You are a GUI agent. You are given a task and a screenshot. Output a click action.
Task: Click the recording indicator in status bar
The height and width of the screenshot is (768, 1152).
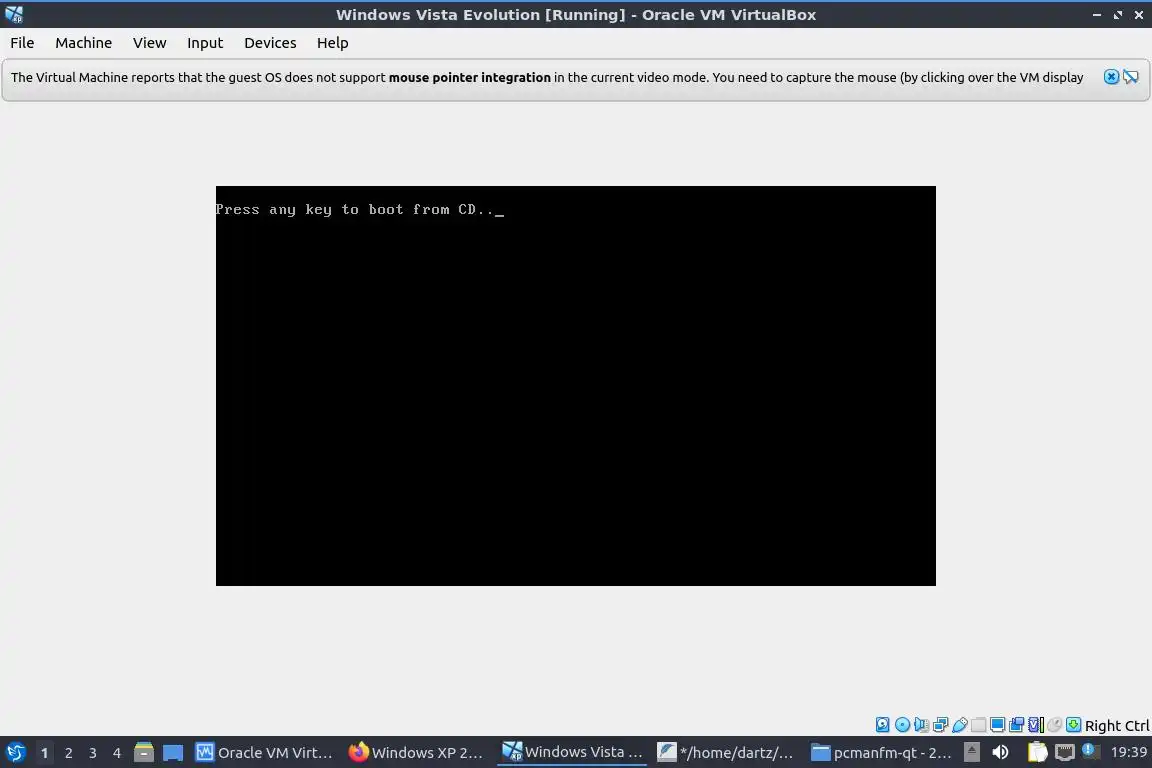pos(1016,725)
